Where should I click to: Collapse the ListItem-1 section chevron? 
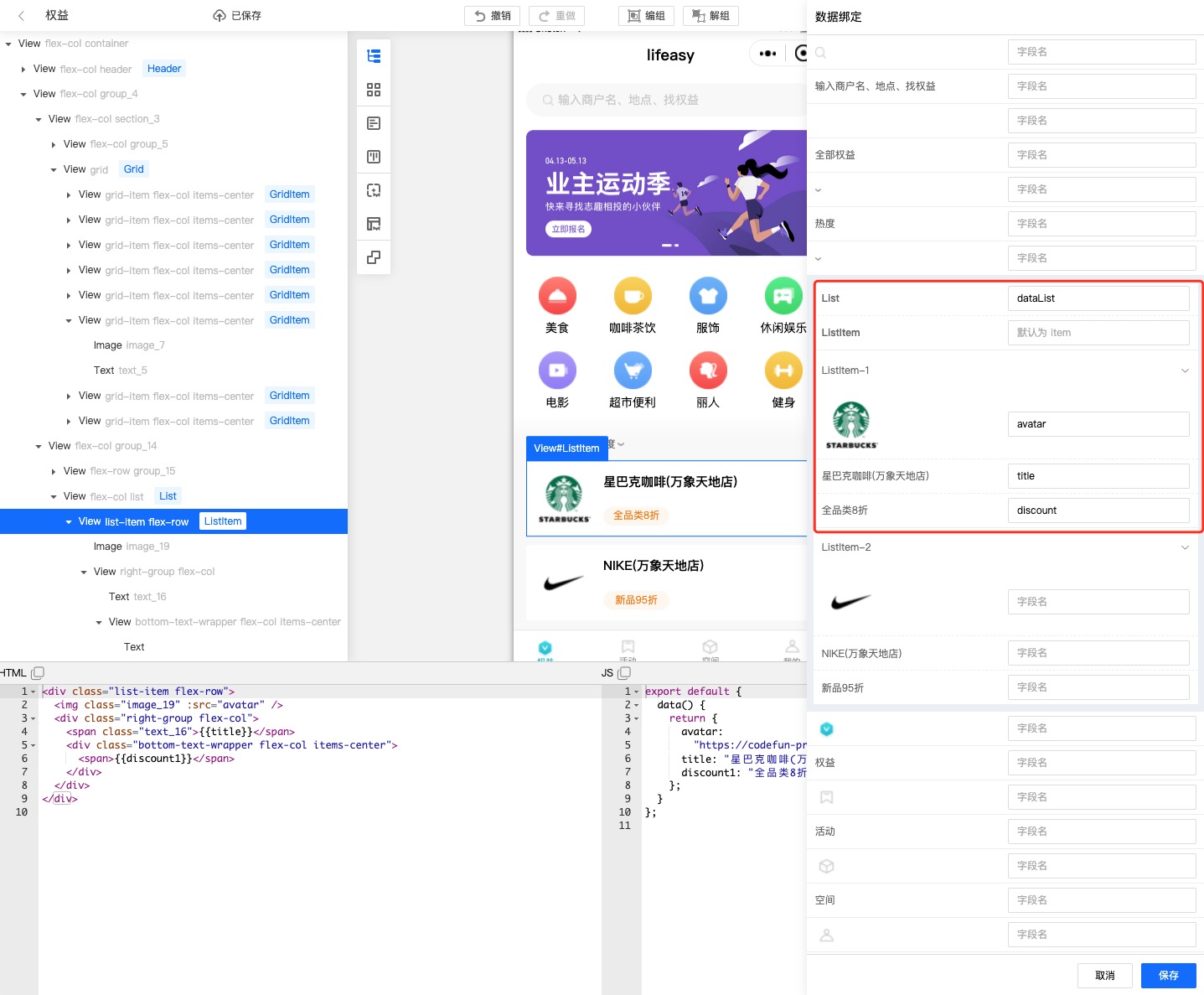[1185, 371]
